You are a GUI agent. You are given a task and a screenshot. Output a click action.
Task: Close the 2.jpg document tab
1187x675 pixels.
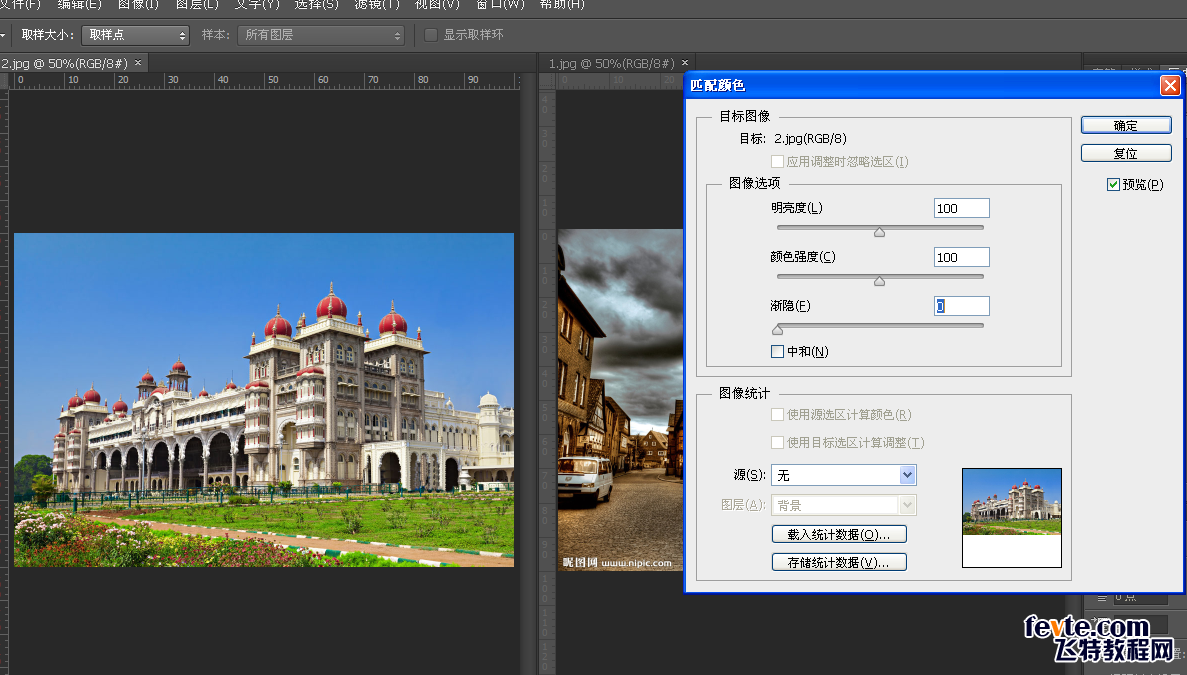[x=138, y=63]
